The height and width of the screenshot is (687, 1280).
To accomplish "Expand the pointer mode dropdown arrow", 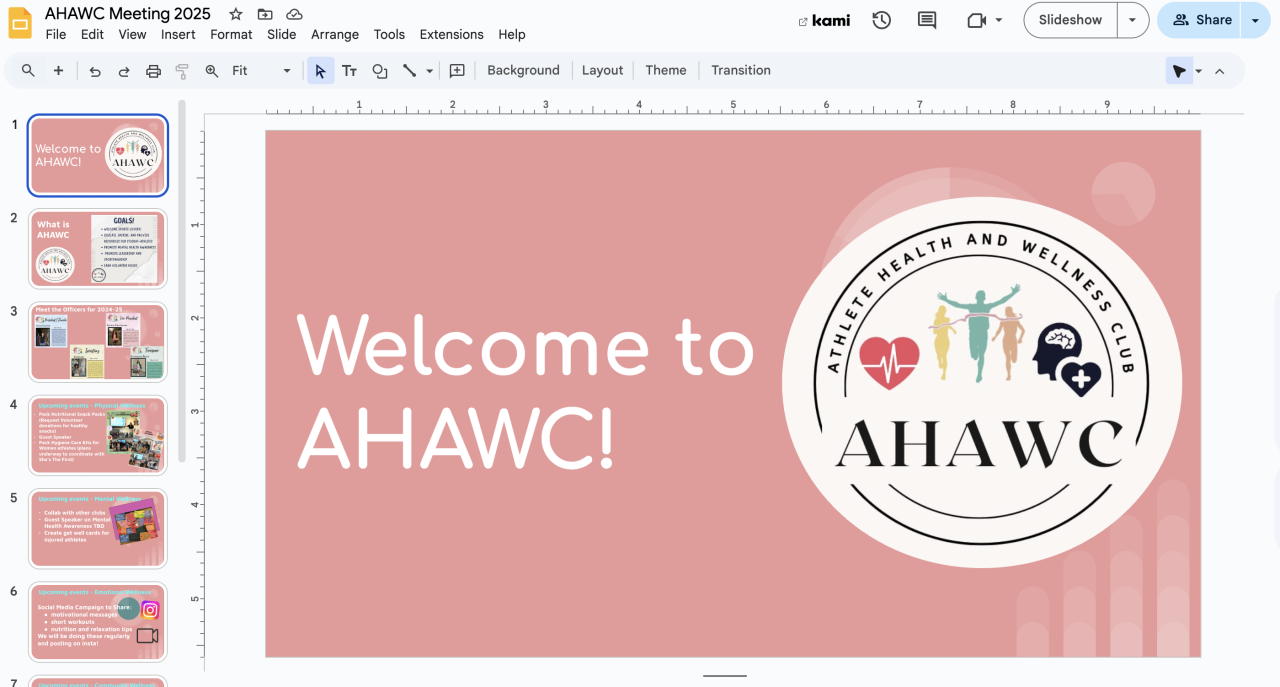I will click(1198, 70).
